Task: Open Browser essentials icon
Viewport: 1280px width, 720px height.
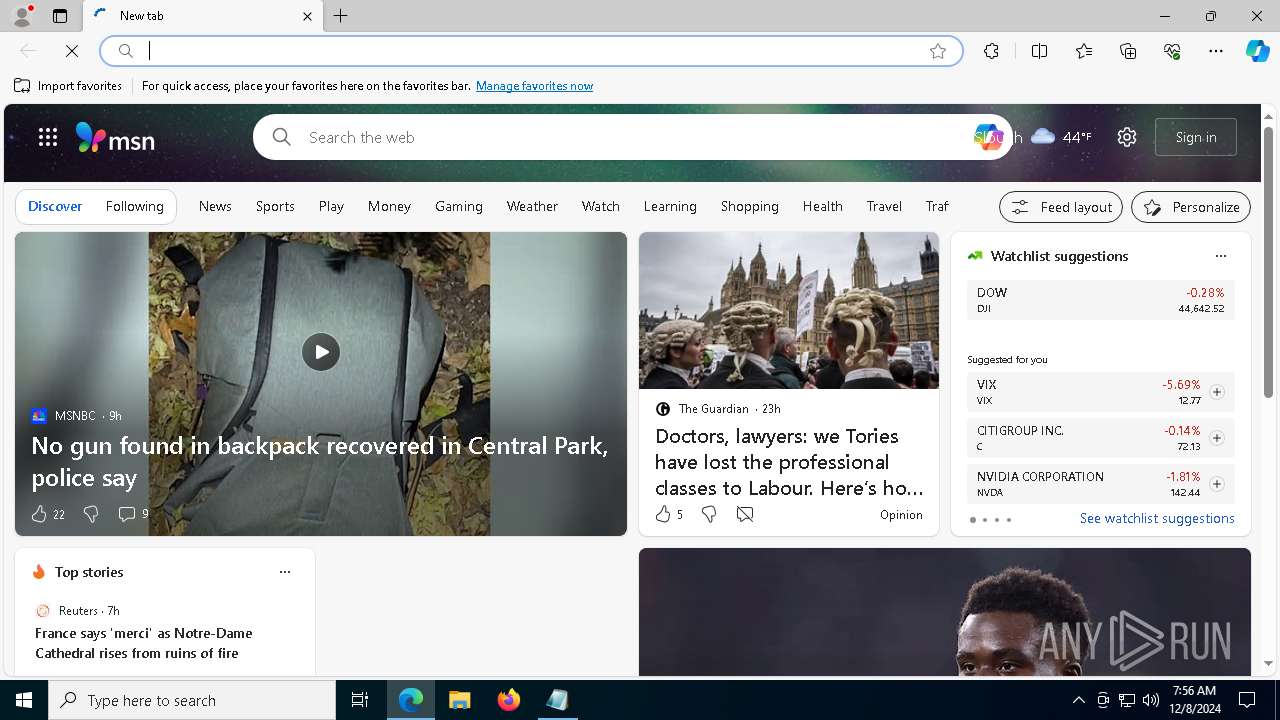Action: 1172,51
